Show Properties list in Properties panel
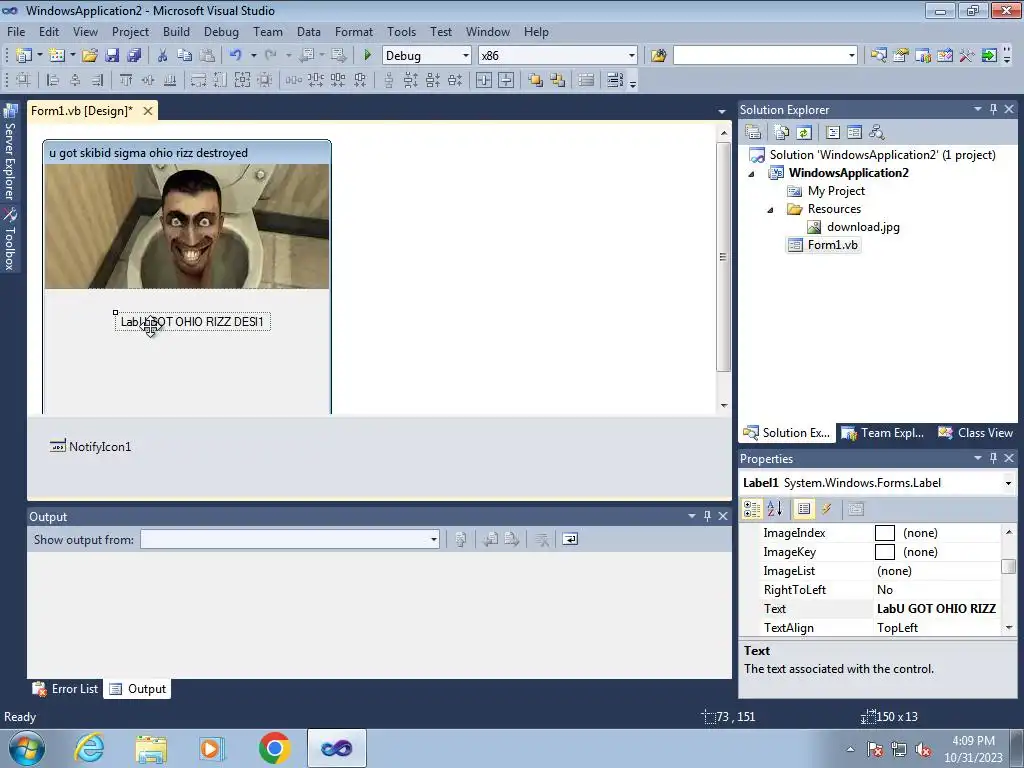This screenshot has width=1024, height=768. tap(804, 509)
